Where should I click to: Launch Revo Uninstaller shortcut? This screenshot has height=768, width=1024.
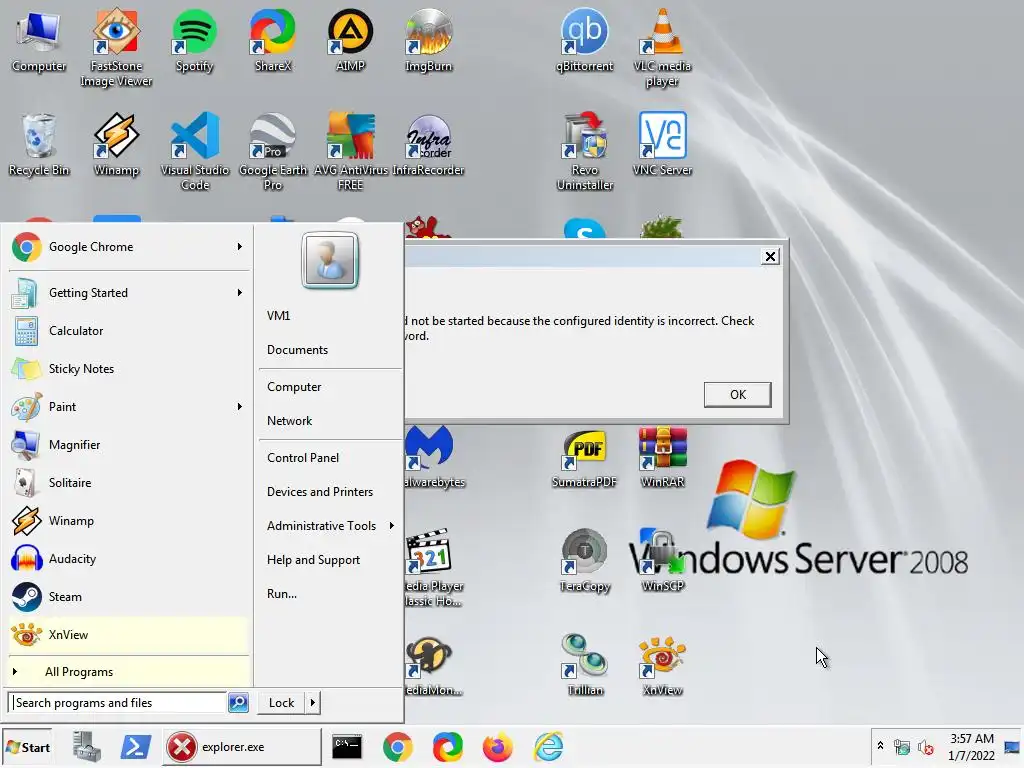click(x=584, y=152)
